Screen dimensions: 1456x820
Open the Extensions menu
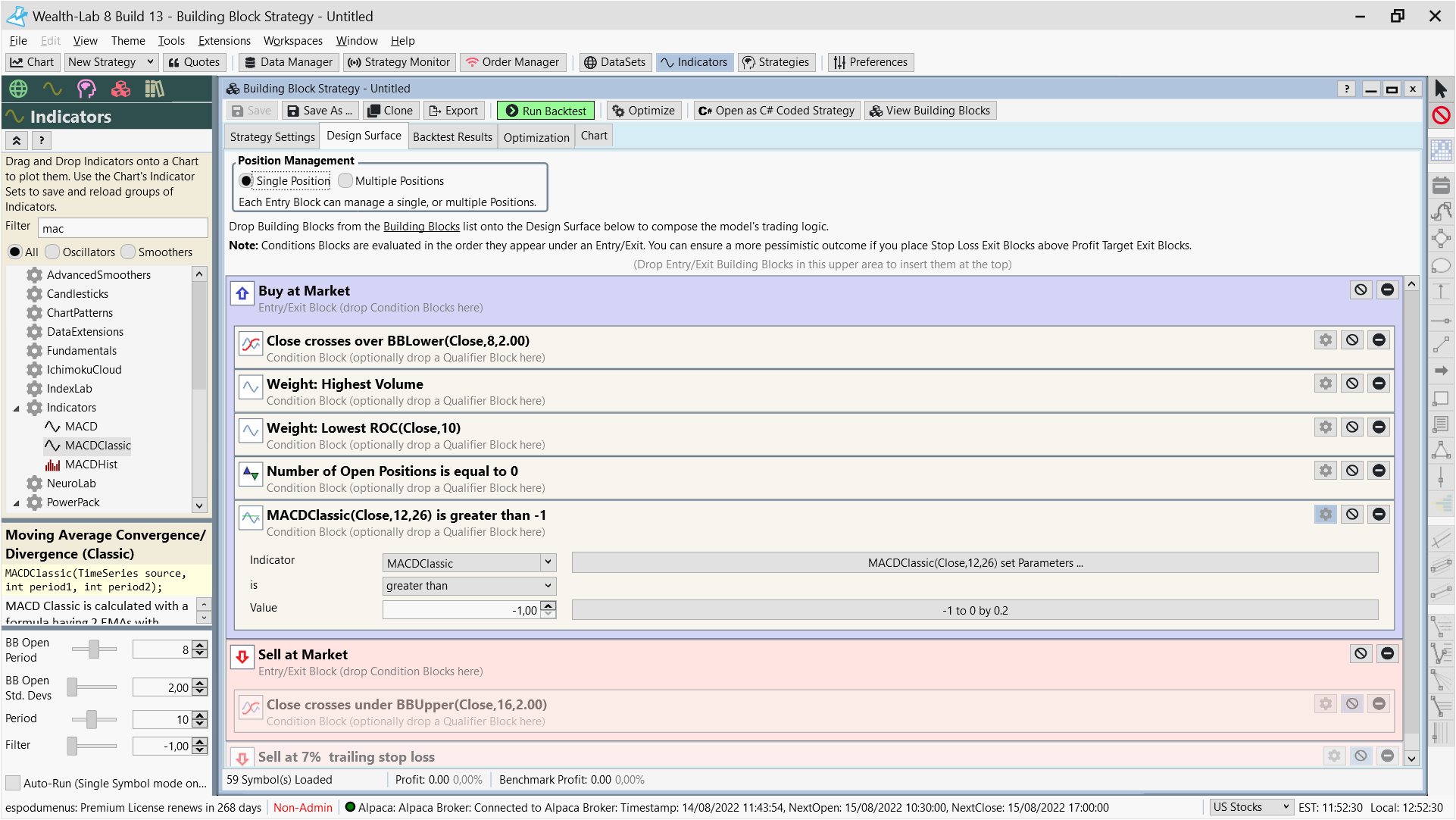[224, 41]
